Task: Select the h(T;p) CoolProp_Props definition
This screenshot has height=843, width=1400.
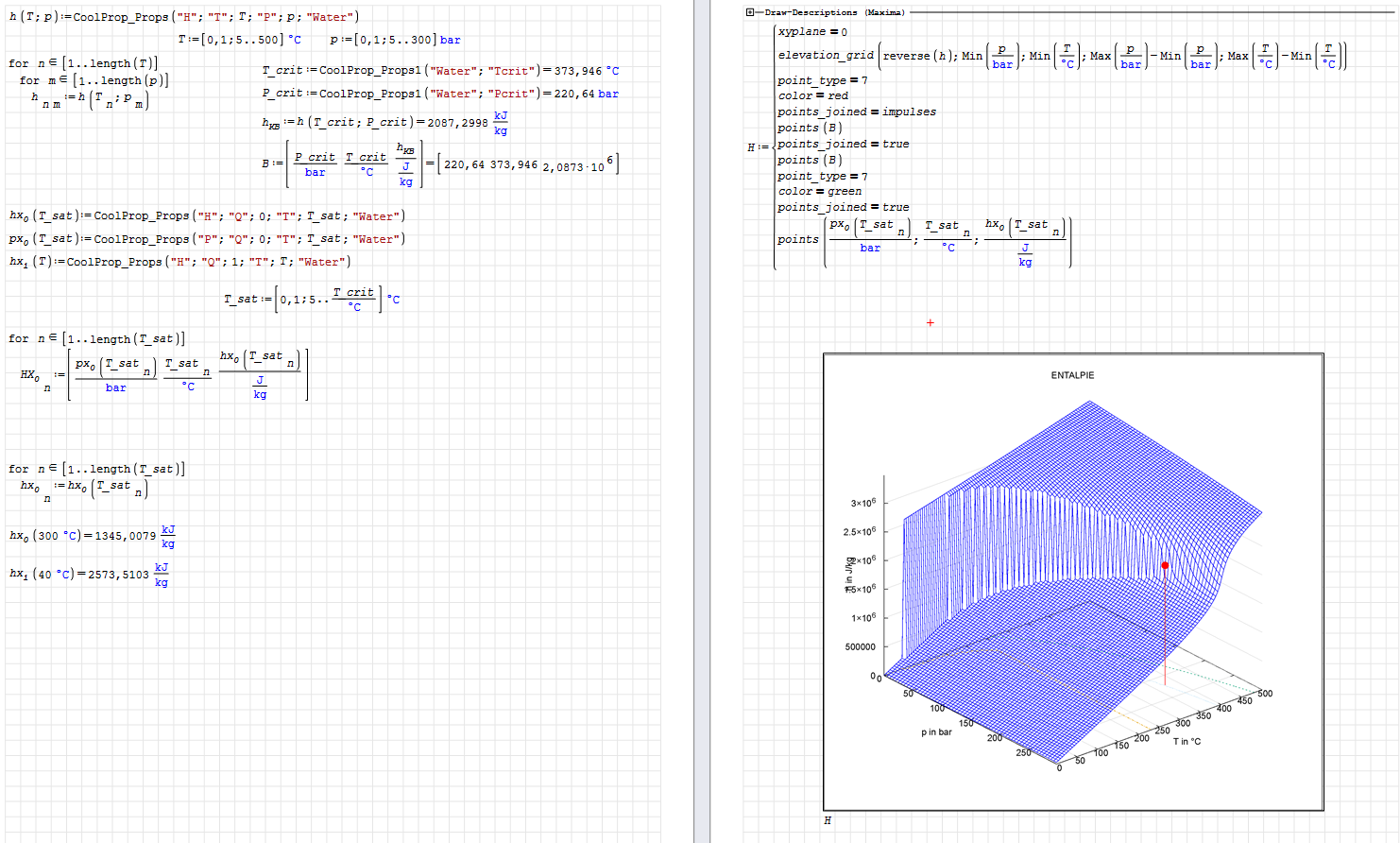Action: tap(184, 17)
